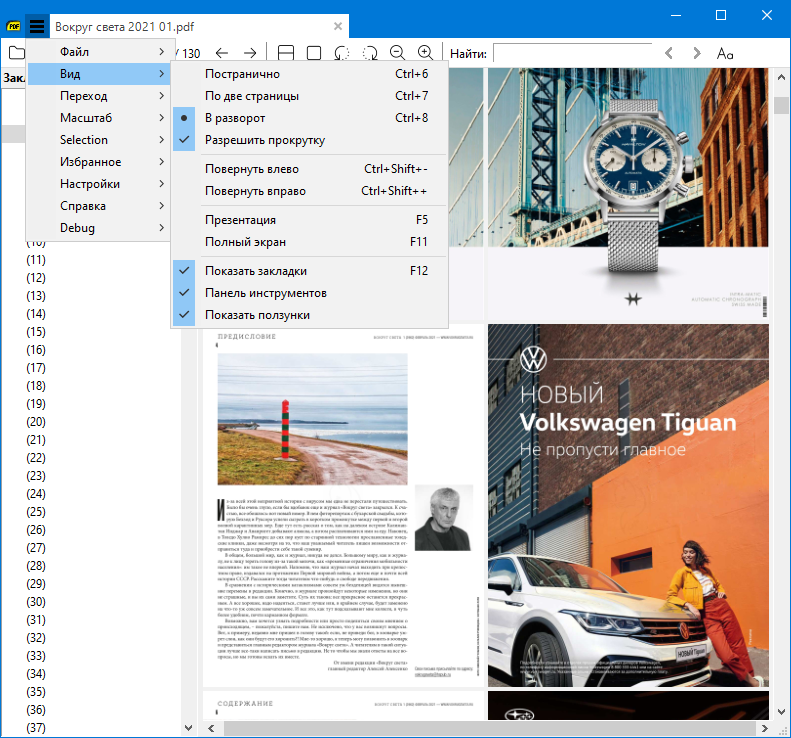Close the Вокруг света 2021 01.pdf tab
Screen dimensions: 791x738
pyautogui.click(x=338, y=26)
